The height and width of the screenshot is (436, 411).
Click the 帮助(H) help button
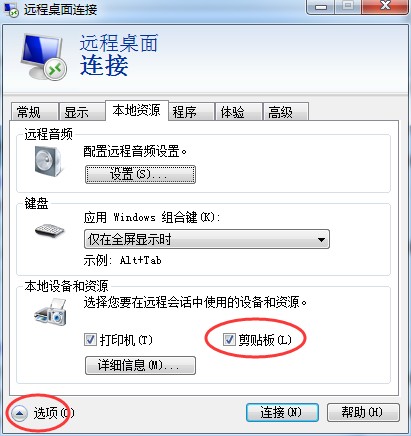[x=363, y=413]
